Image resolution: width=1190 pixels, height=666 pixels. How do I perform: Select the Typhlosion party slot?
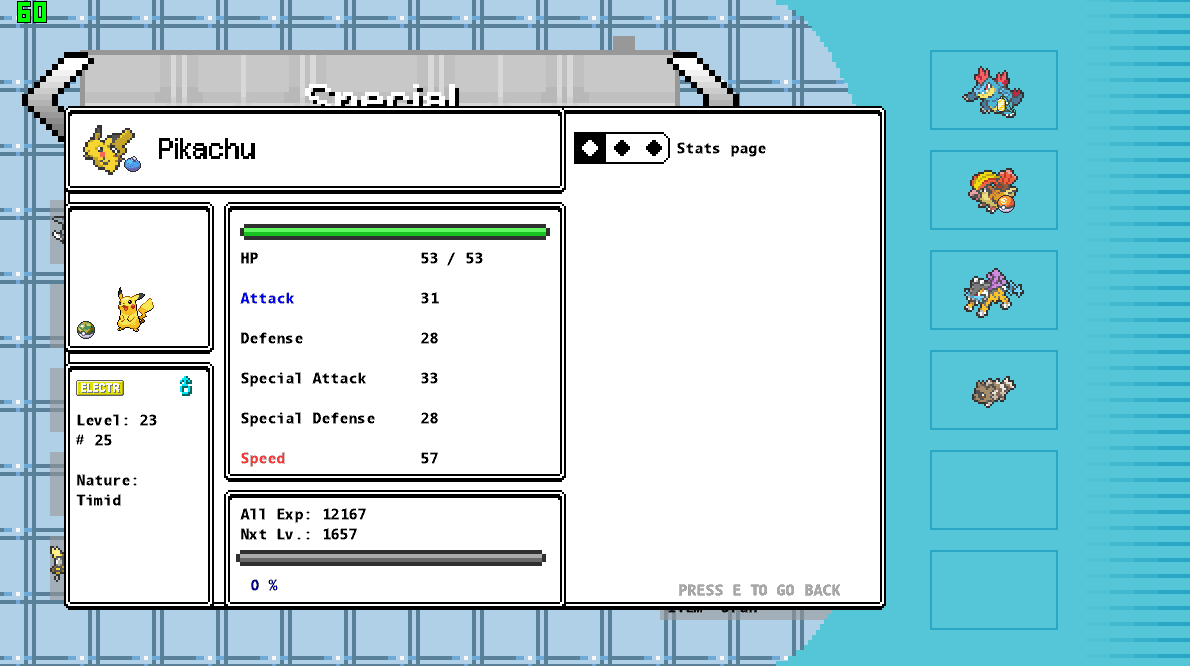pos(993,190)
